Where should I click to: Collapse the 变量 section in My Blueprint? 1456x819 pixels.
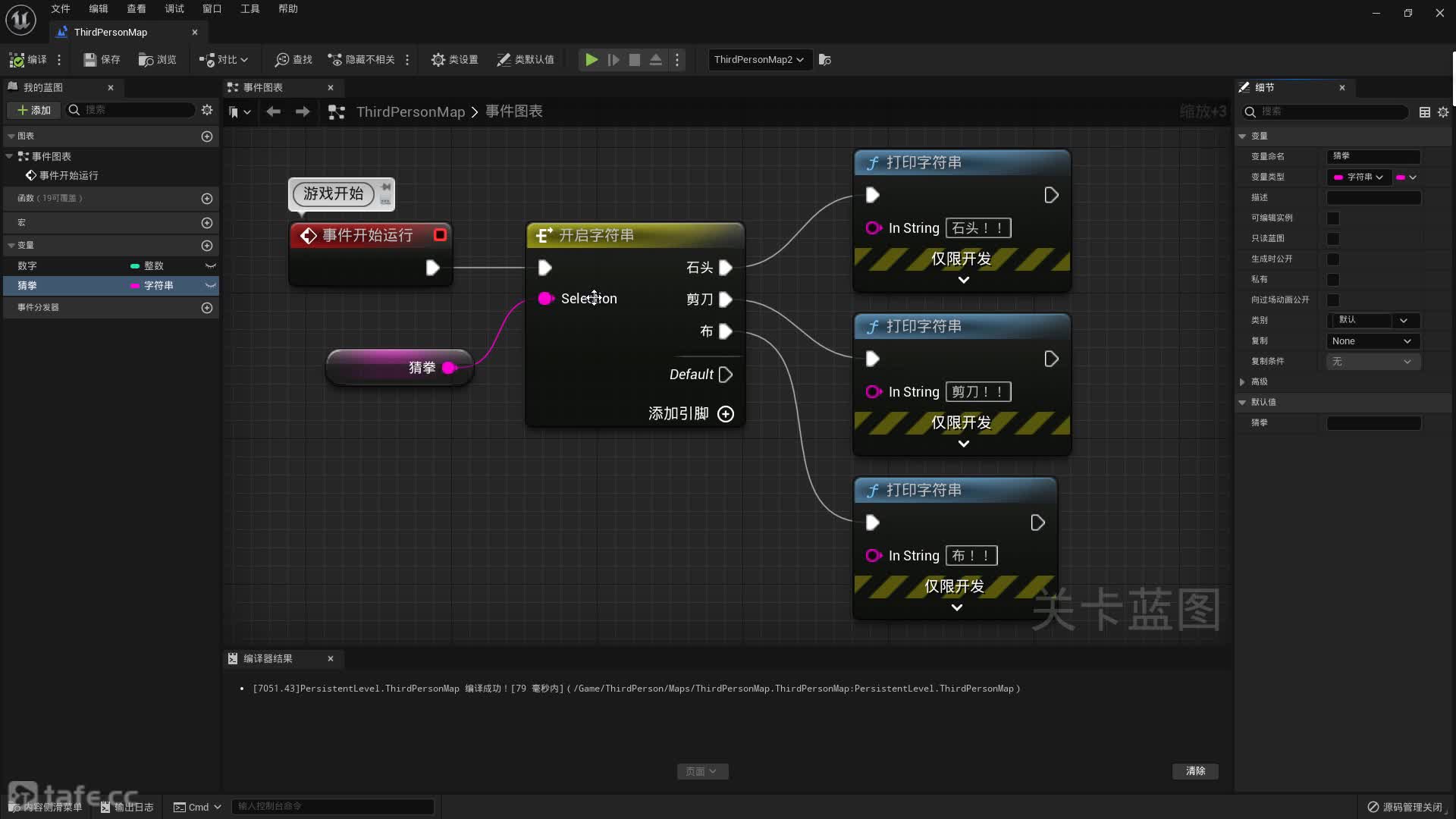[11, 246]
